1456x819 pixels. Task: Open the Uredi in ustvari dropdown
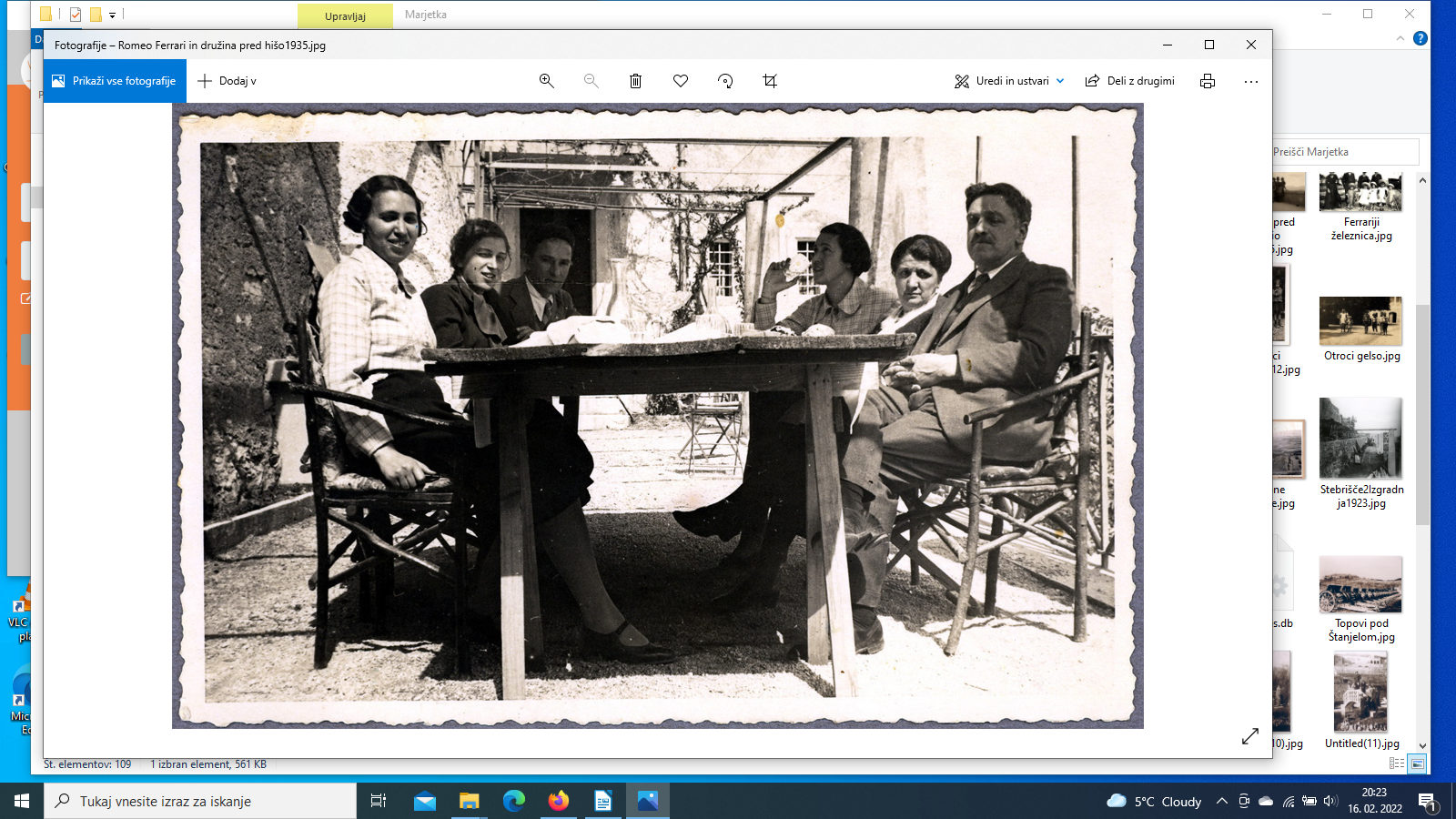pyautogui.click(x=1009, y=81)
